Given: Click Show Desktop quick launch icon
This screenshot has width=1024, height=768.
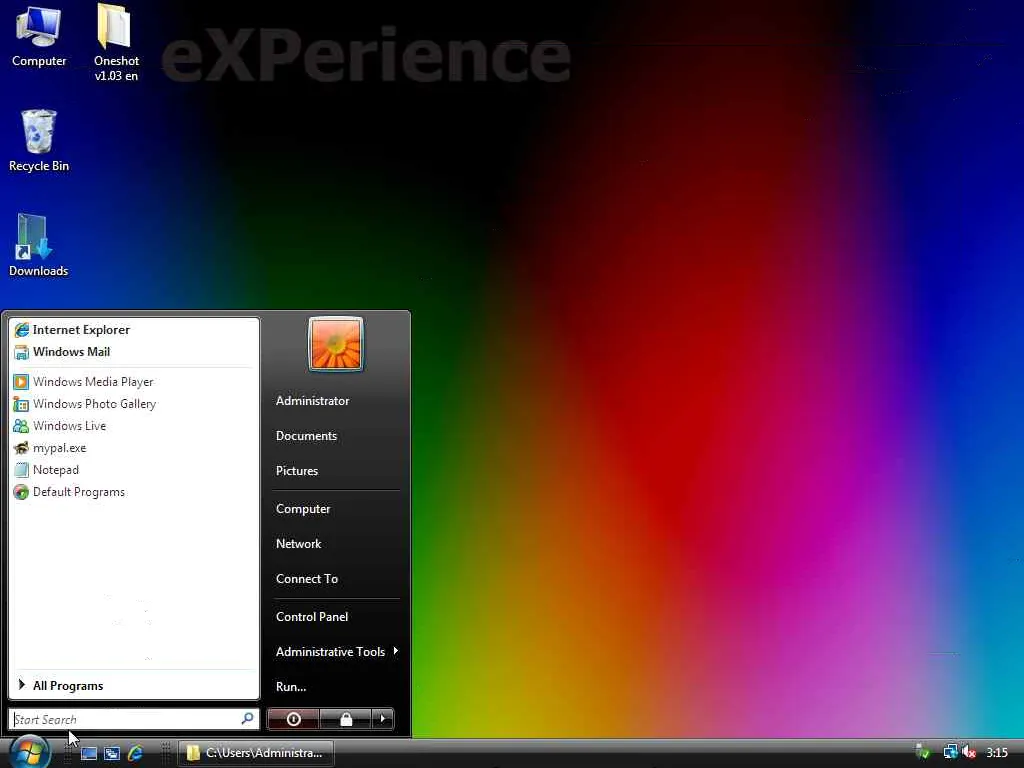Looking at the screenshot, I should (89, 753).
